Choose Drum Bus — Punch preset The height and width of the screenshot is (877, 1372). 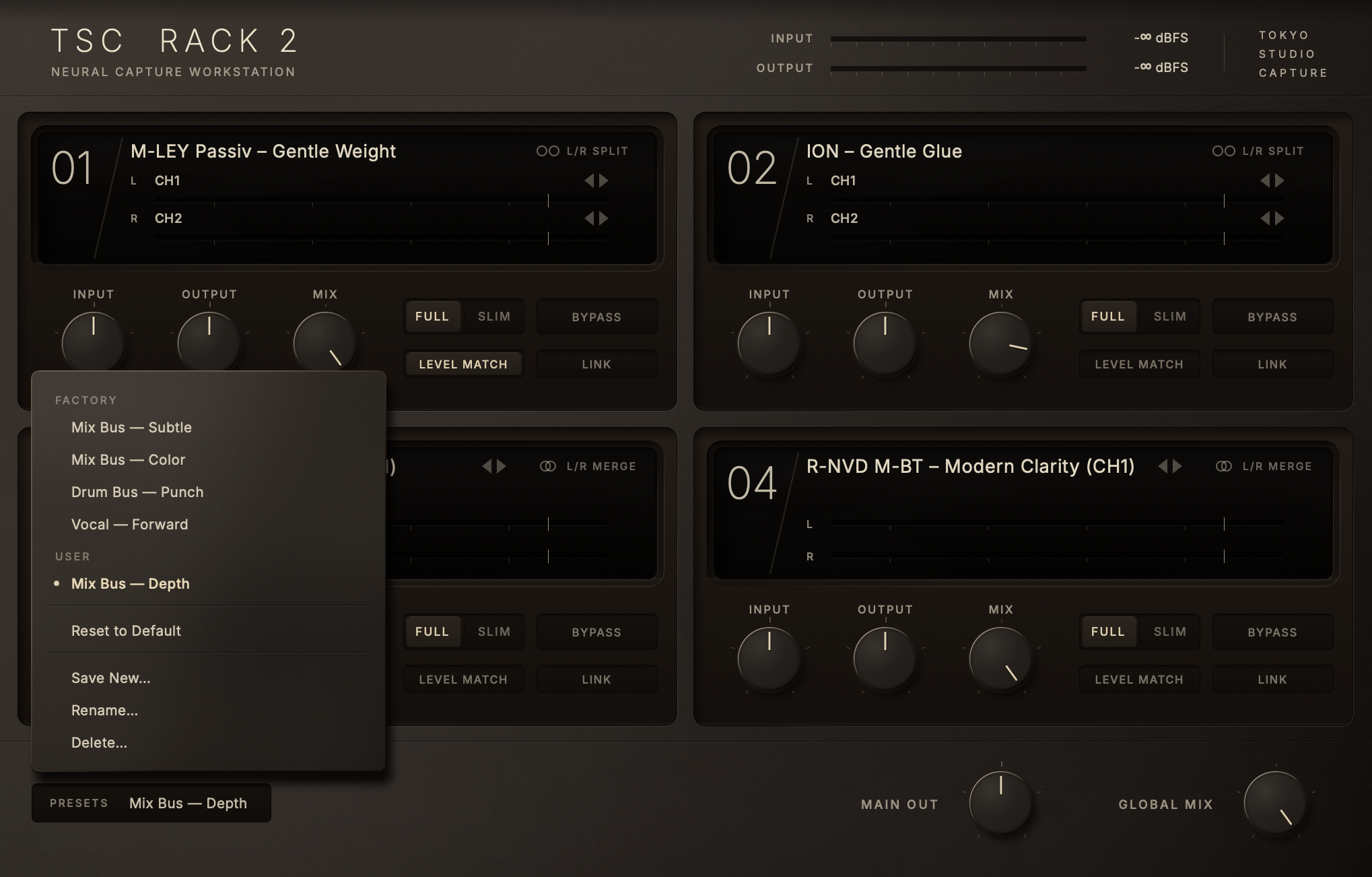[209, 492]
